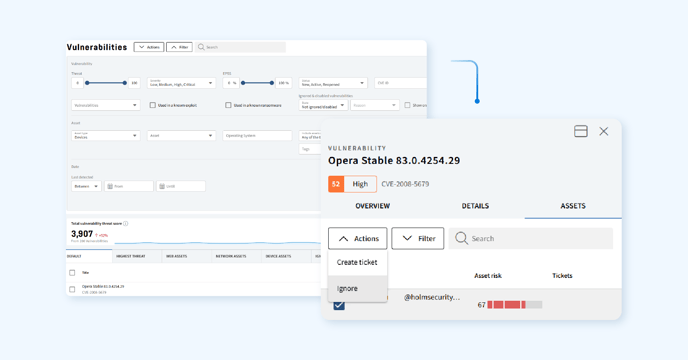Click the info icon beside Total vulnerability threat score
Viewport: 688px width, 360px height.
click(x=125, y=223)
